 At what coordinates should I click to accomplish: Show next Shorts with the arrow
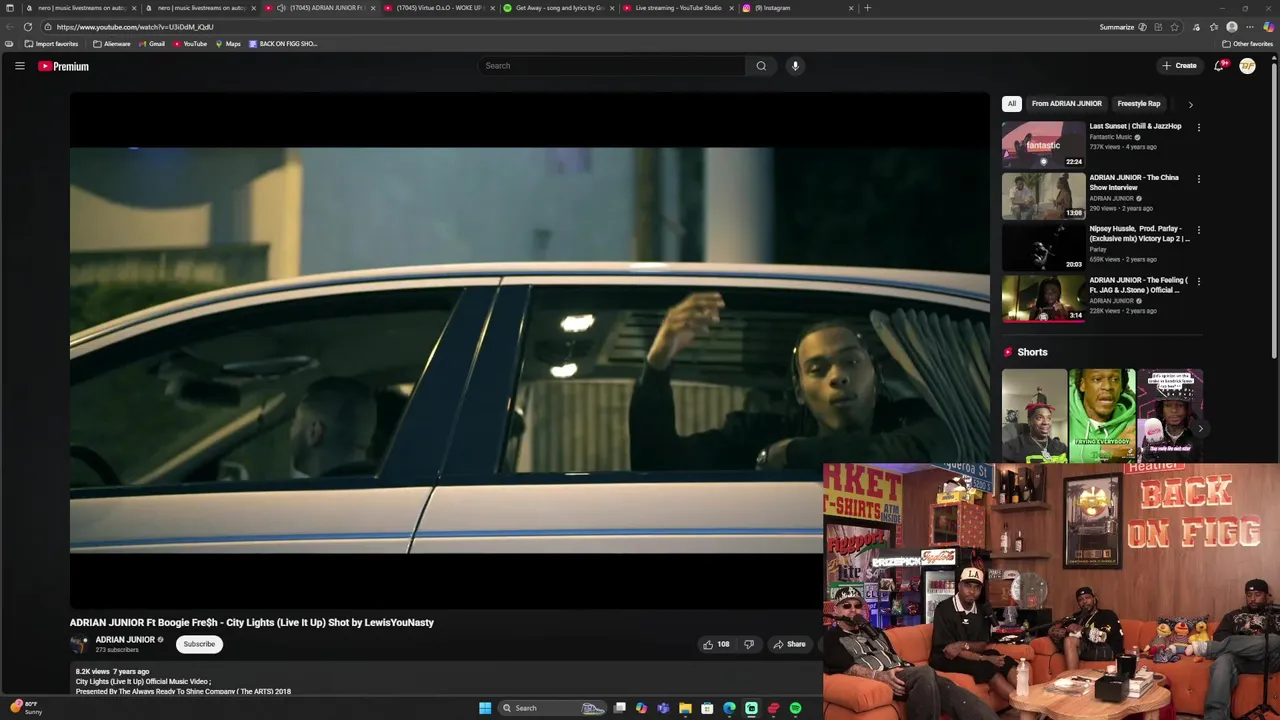[1200, 428]
